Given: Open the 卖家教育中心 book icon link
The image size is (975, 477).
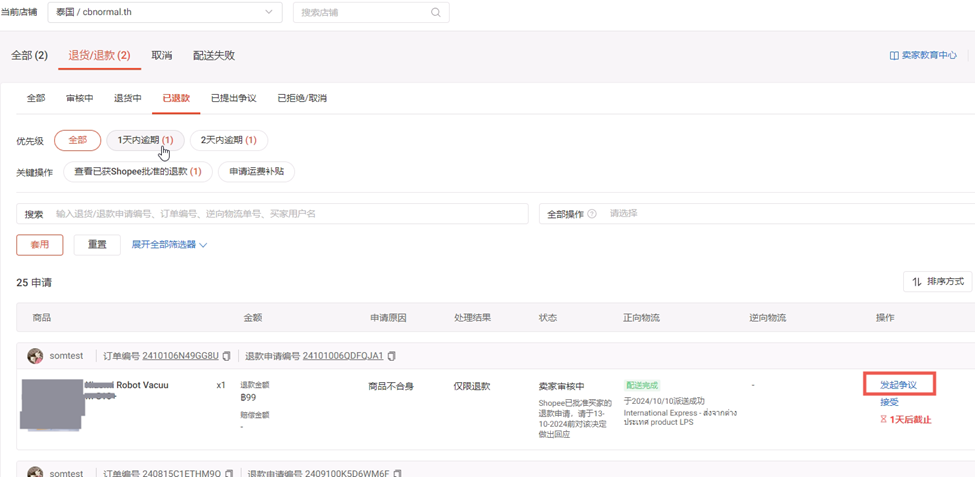Looking at the screenshot, I should click(894, 55).
